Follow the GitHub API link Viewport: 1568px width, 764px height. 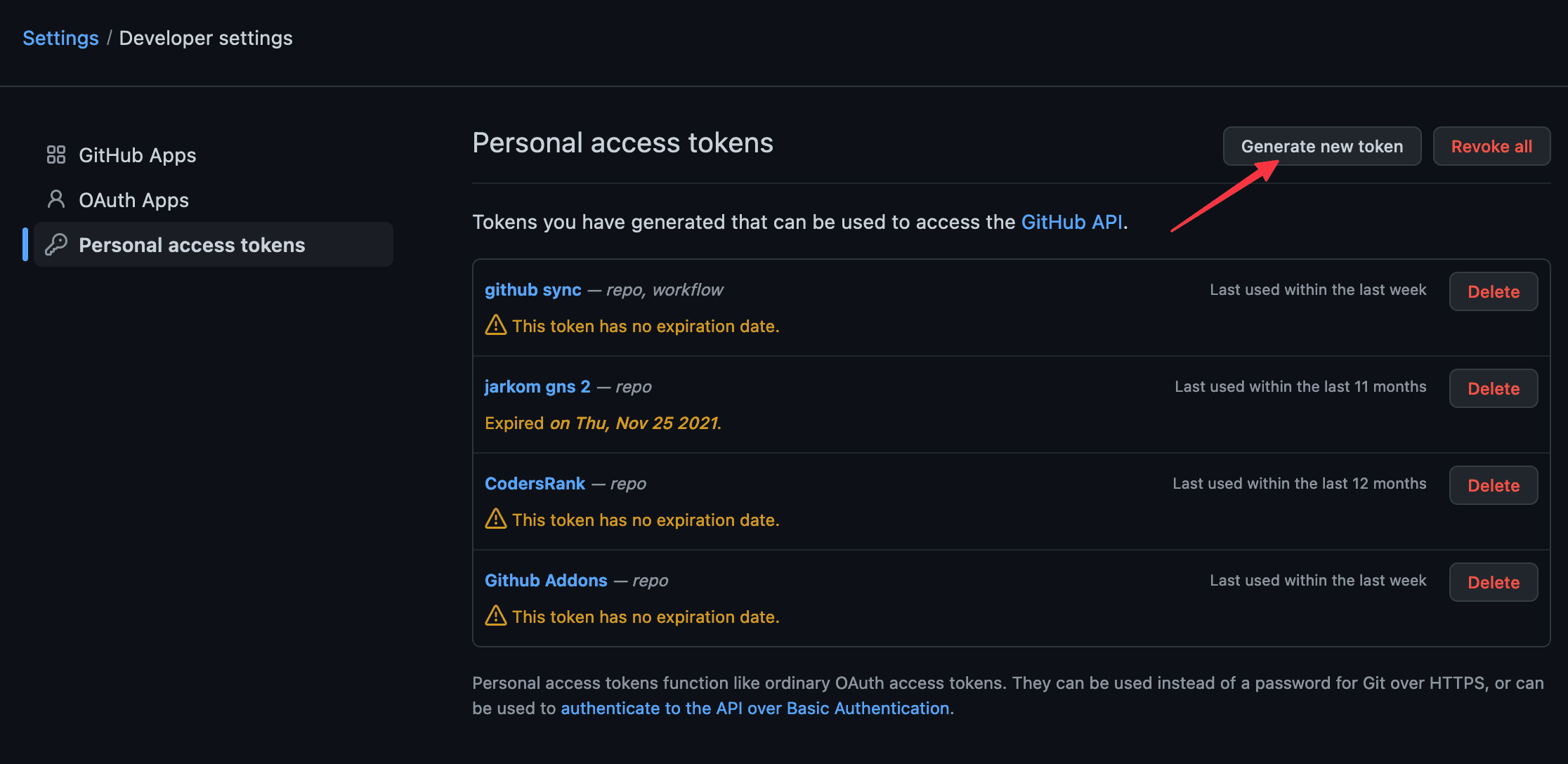click(x=1071, y=223)
